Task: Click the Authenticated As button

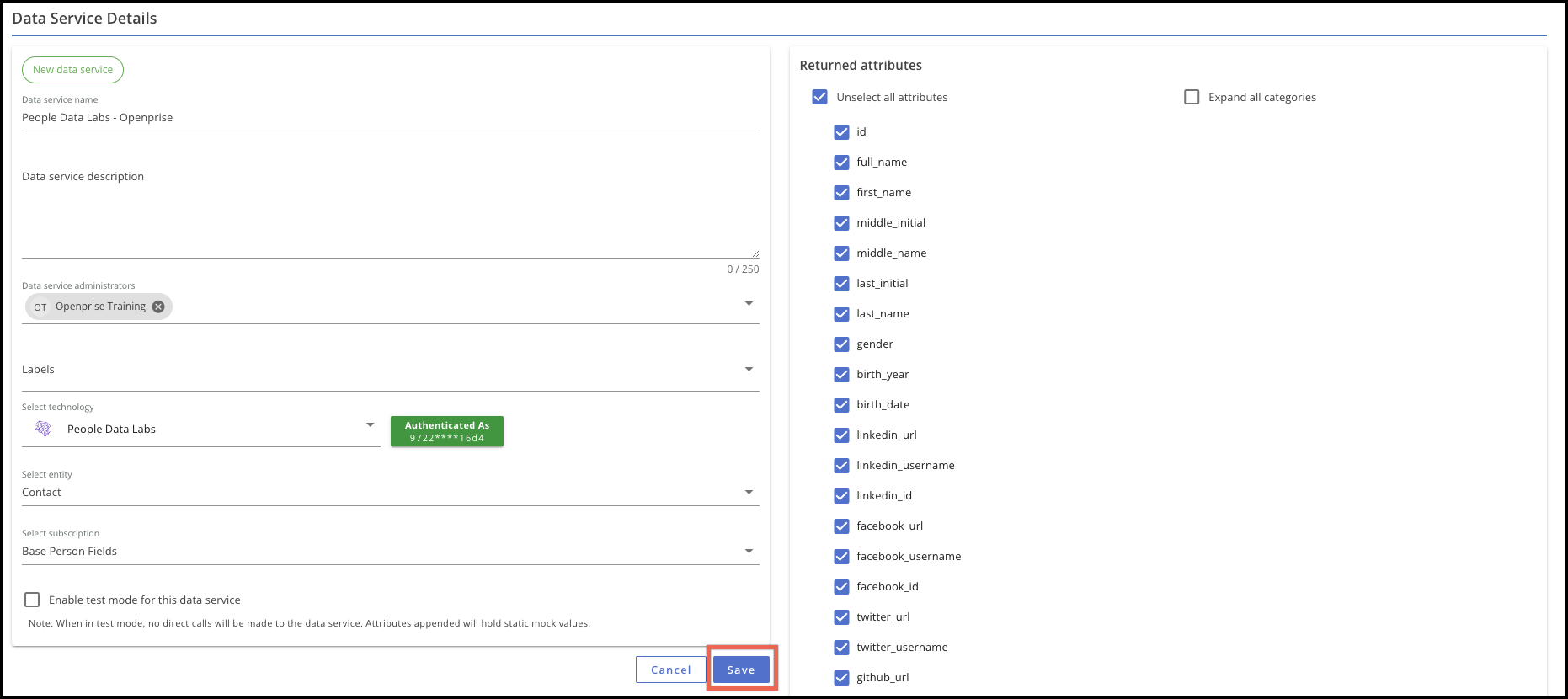Action: [447, 431]
